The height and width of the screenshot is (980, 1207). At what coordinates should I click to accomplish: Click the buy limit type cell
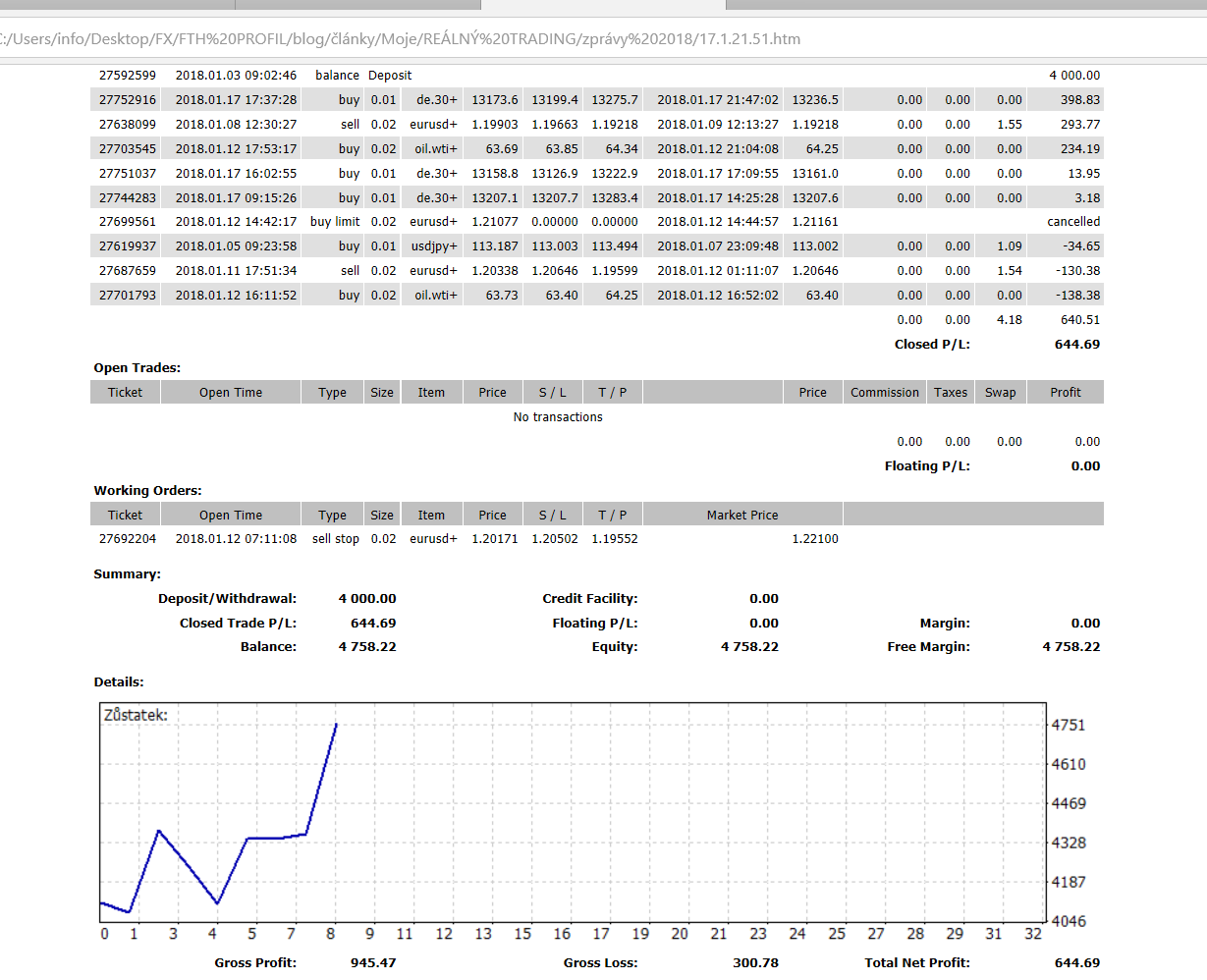tap(335, 222)
